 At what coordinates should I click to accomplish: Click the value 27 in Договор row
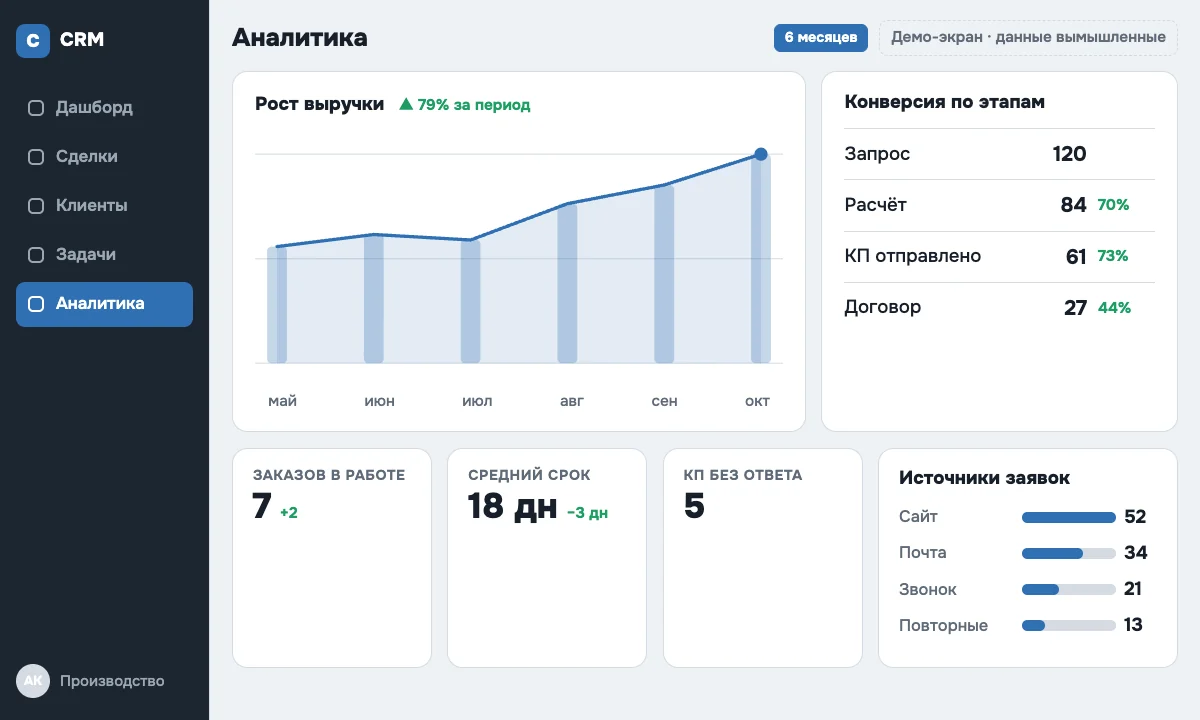[x=1075, y=308]
